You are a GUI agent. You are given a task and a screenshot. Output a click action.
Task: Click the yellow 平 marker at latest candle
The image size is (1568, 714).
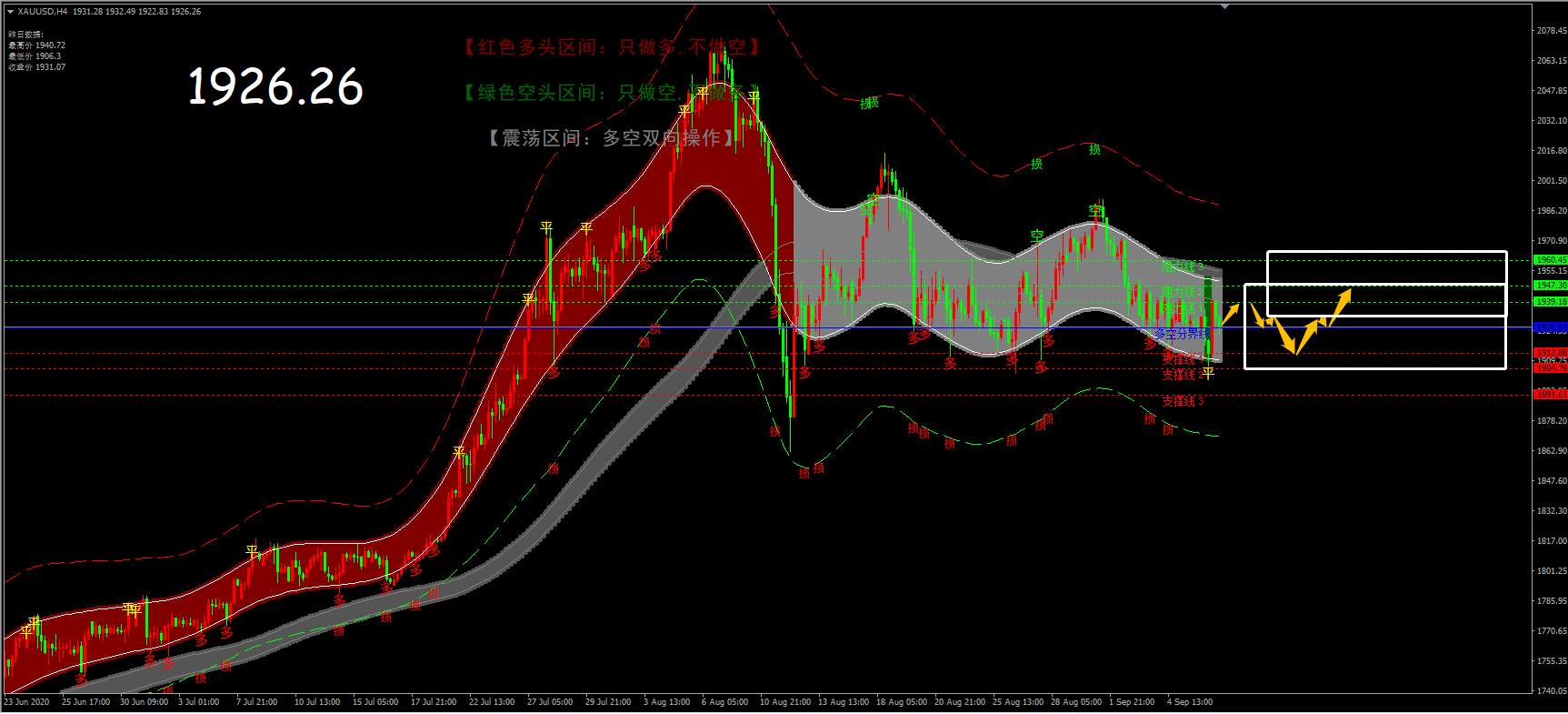pyautogui.click(x=1208, y=372)
